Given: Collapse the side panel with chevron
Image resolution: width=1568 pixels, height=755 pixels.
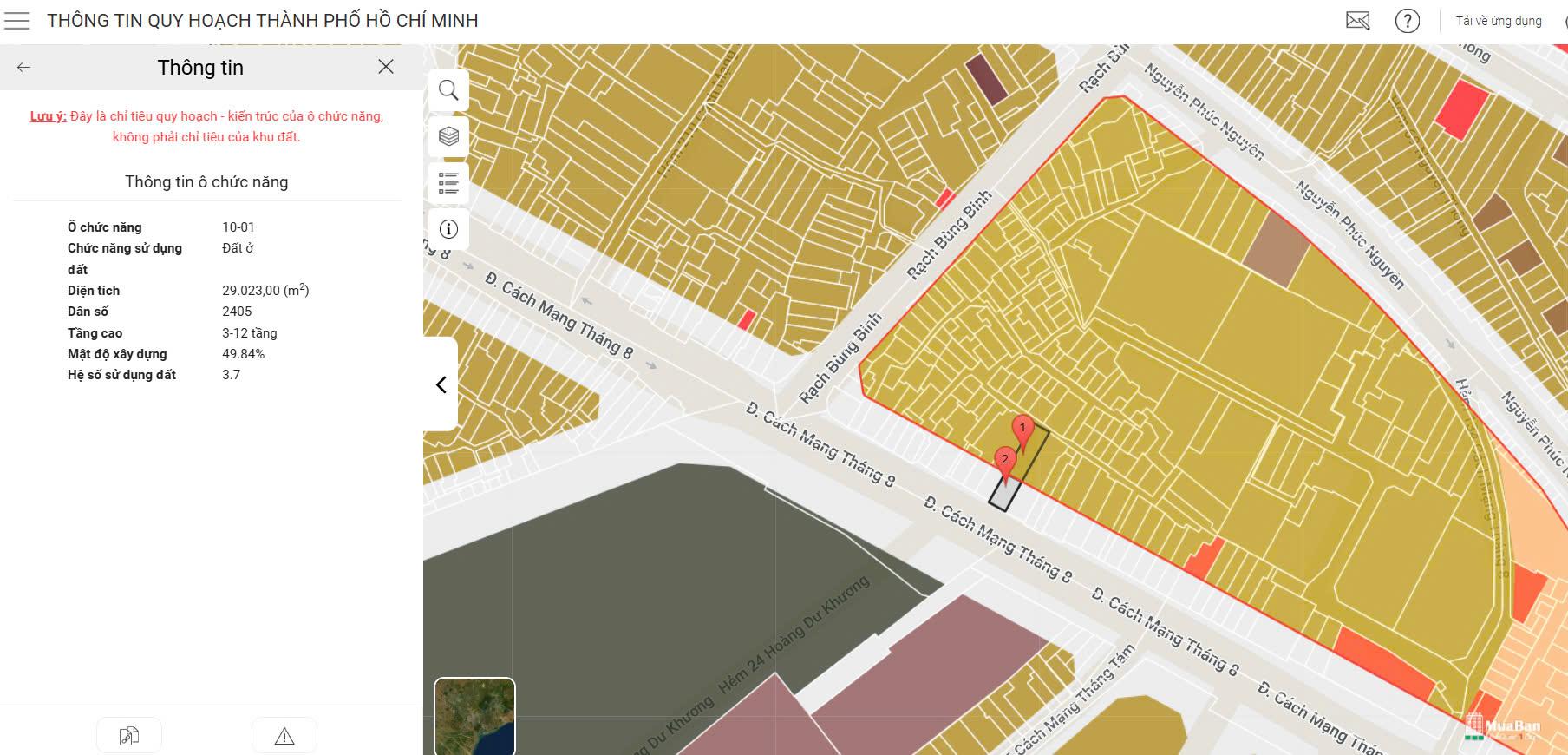Looking at the screenshot, I should click(441, 384).
